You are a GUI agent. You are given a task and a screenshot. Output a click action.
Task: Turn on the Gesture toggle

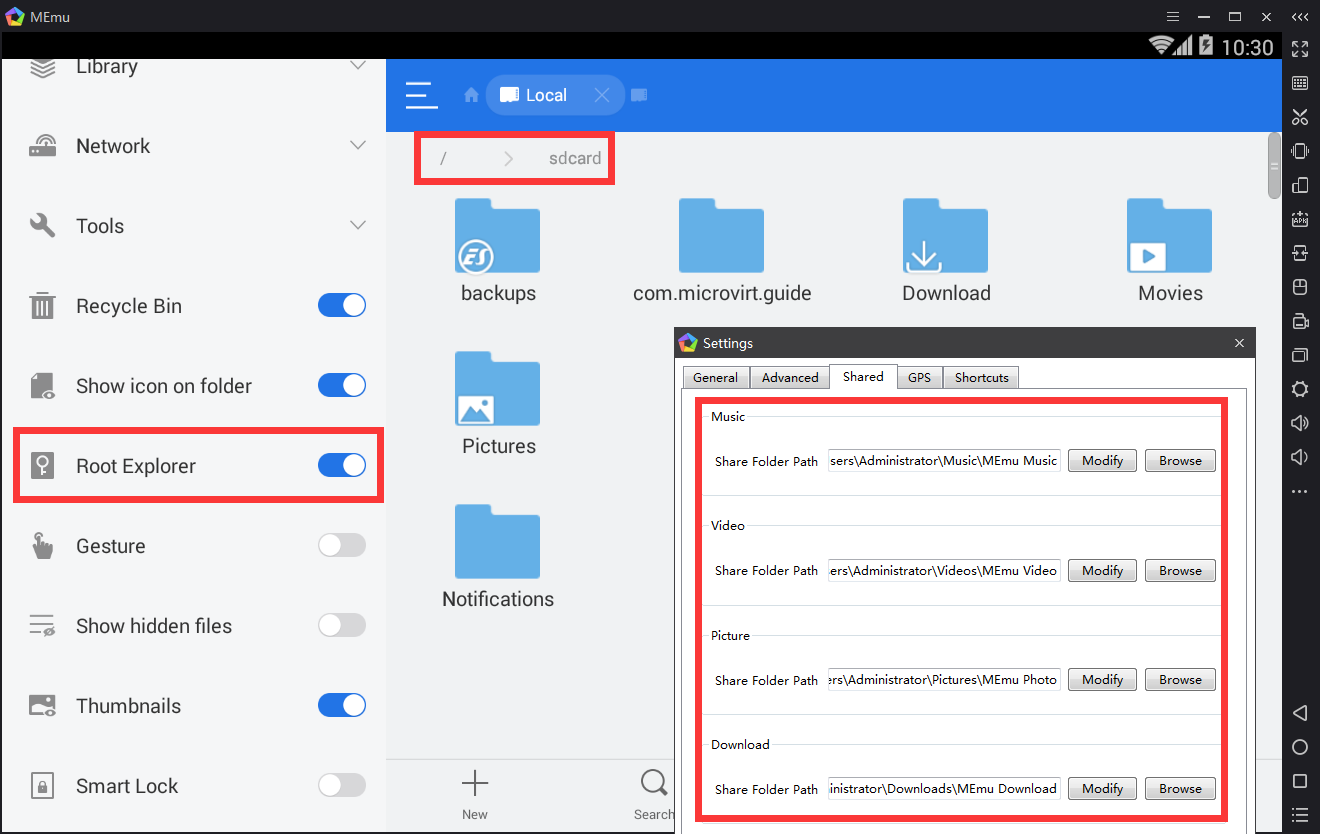(x=342, y=545)
